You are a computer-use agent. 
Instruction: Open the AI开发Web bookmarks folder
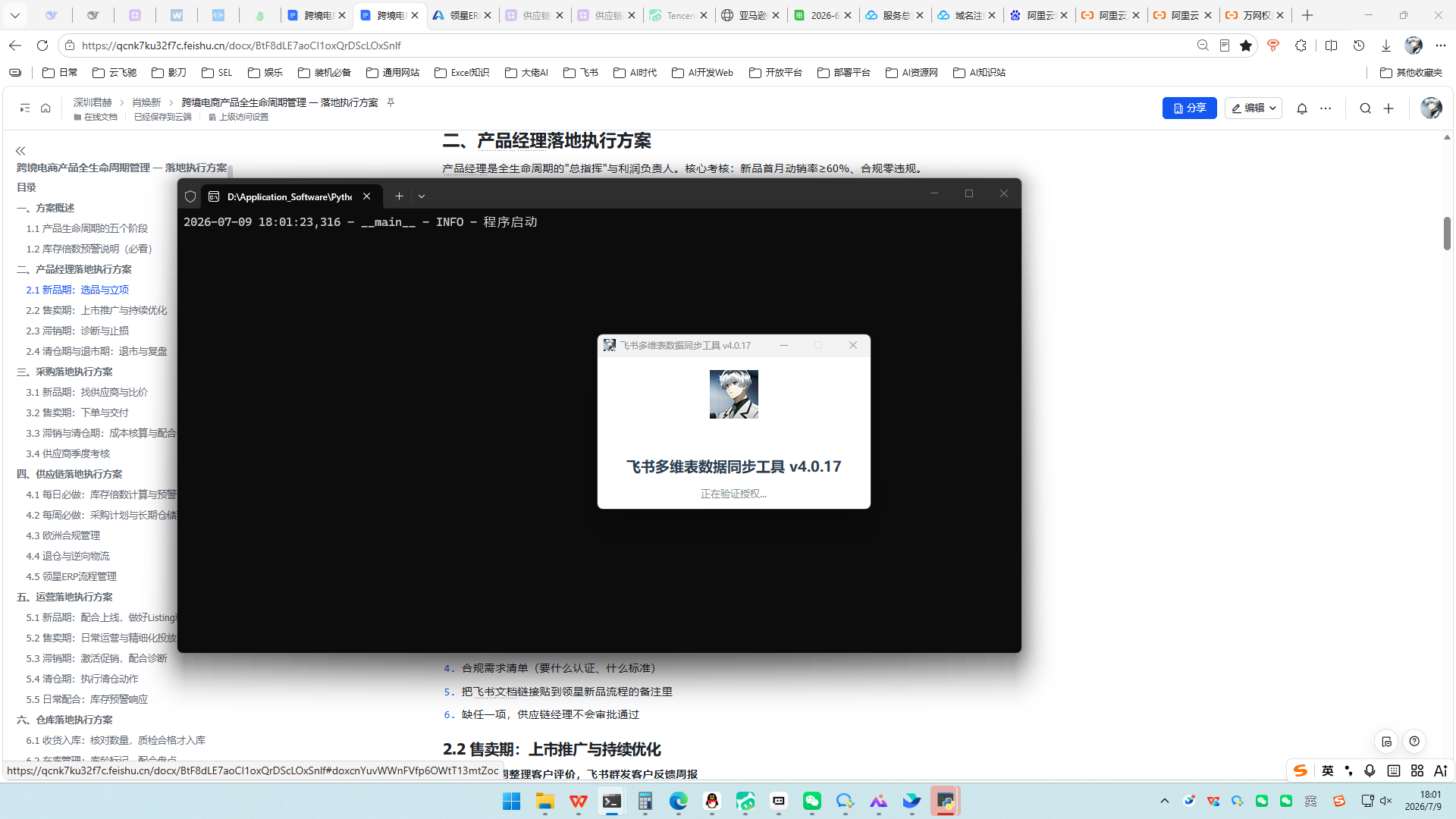702,73
